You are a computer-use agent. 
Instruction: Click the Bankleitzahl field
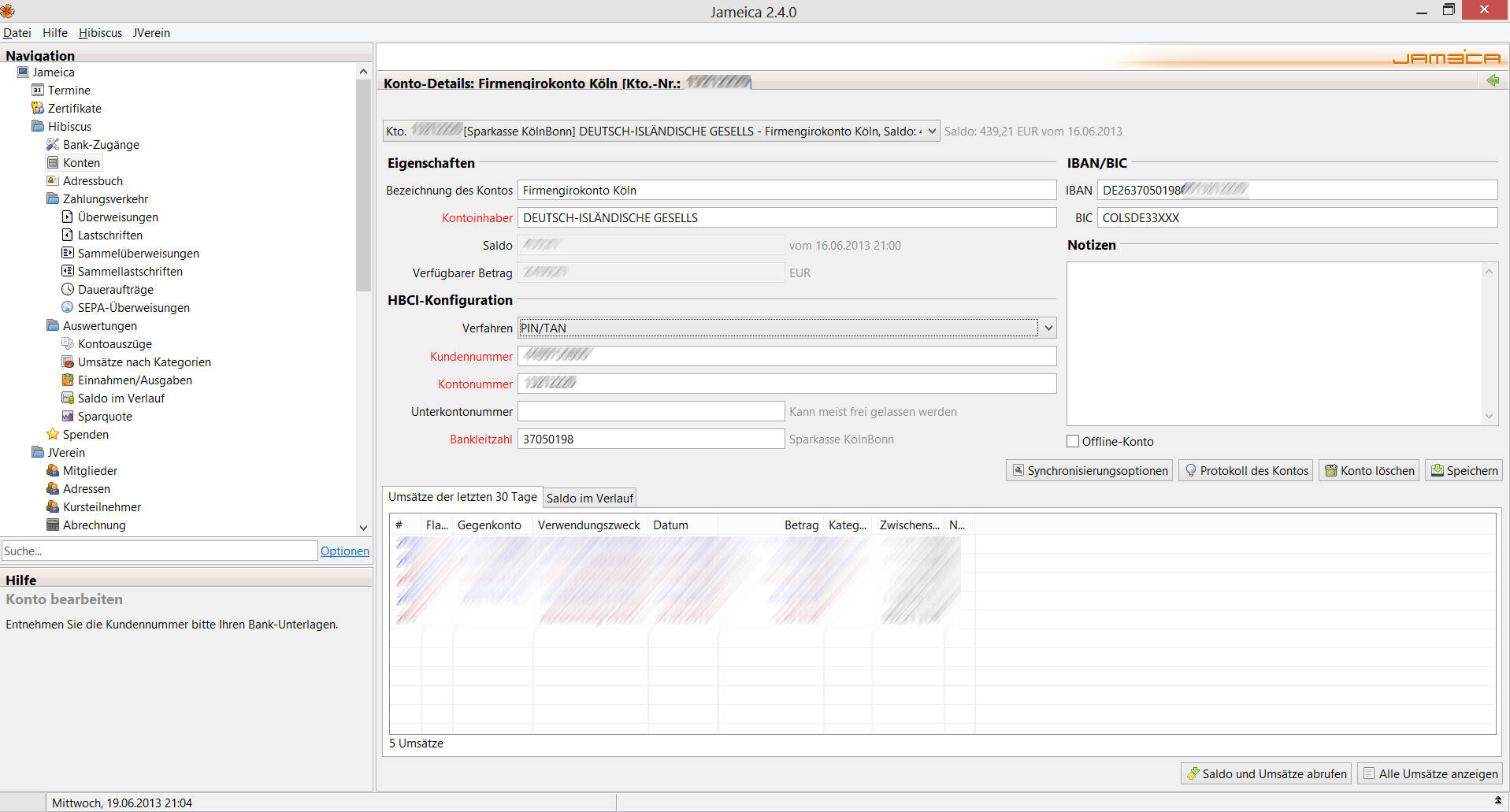651,439
